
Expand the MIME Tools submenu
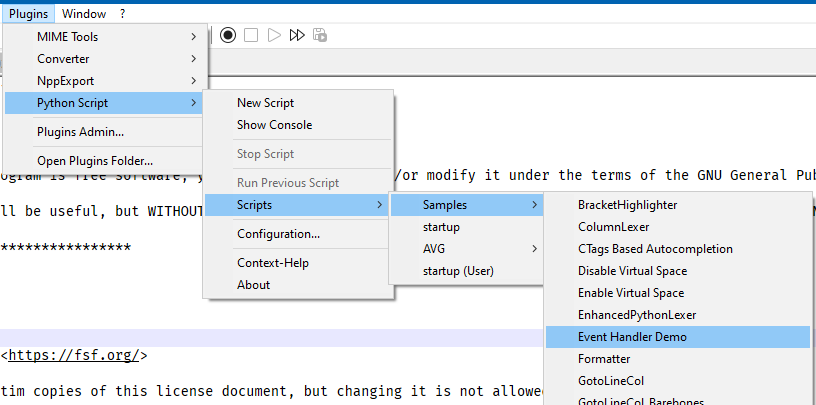106,37
